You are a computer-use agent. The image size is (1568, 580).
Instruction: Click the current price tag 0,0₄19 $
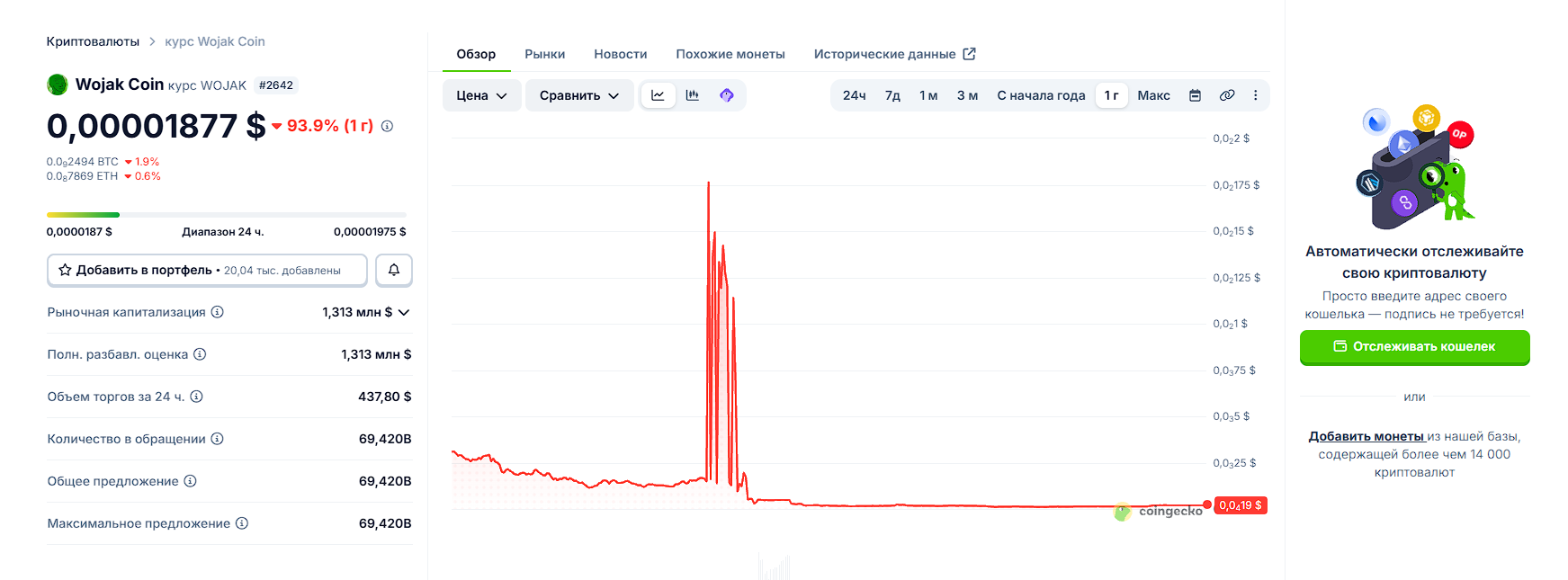point(1241,505)
